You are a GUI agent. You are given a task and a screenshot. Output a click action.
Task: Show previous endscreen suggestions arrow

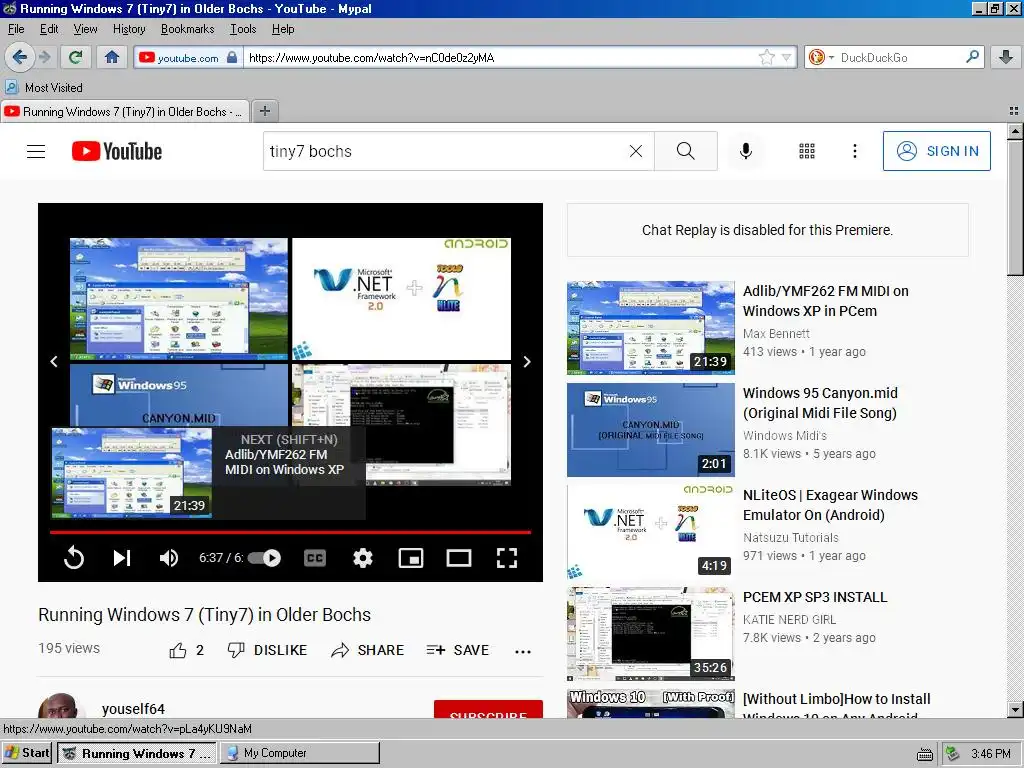click(x=54, y=361)
